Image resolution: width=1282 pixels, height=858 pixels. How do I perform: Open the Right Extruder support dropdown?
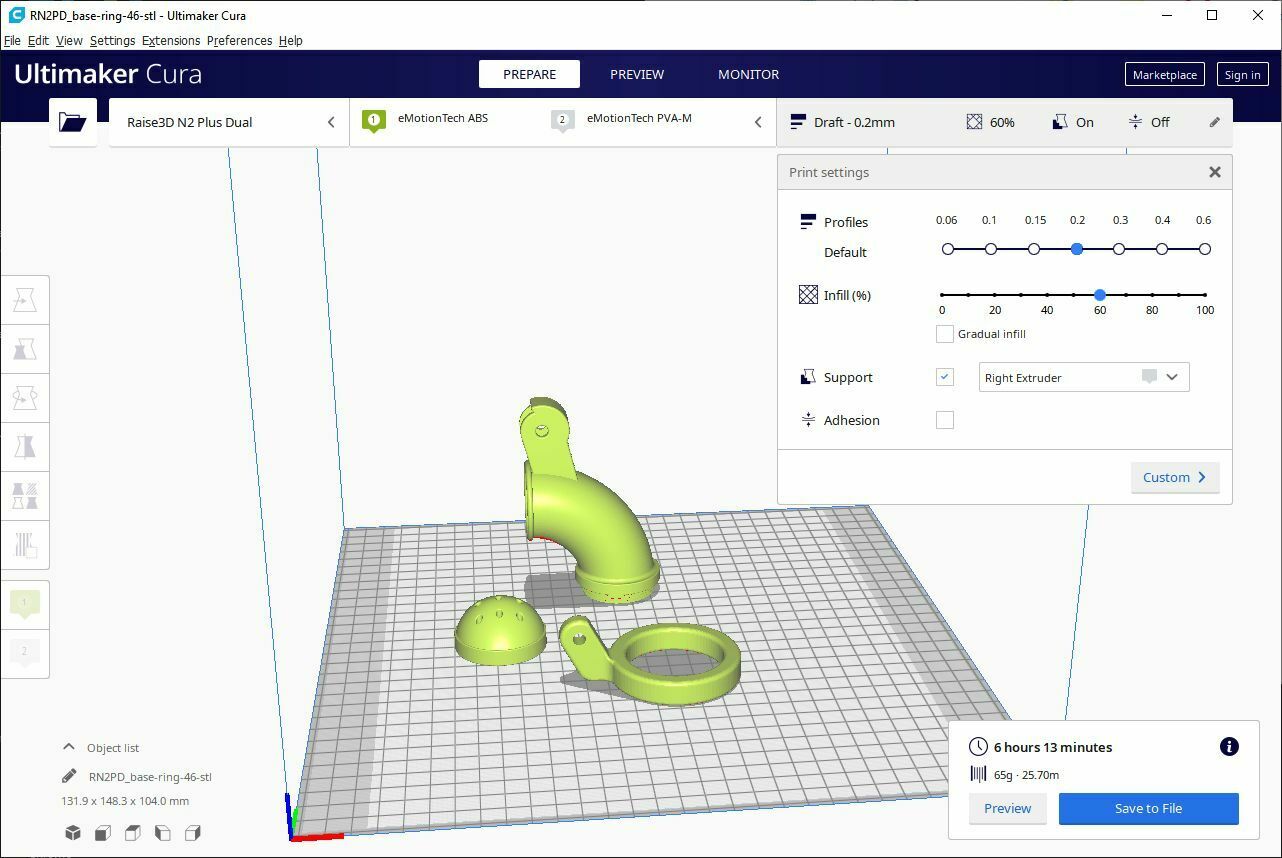(1084, 377)
